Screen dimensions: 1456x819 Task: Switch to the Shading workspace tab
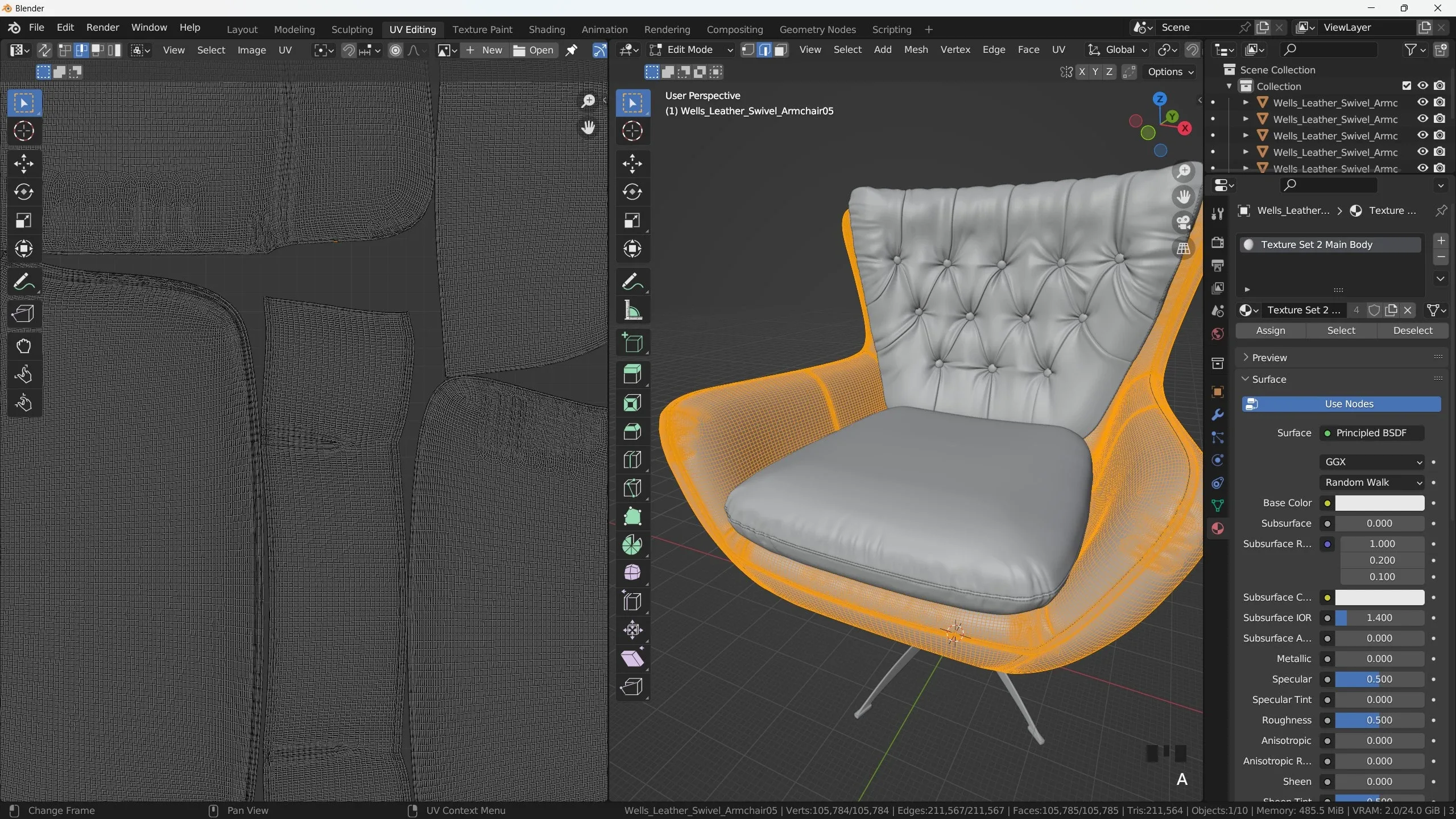[x=546, y=30]
